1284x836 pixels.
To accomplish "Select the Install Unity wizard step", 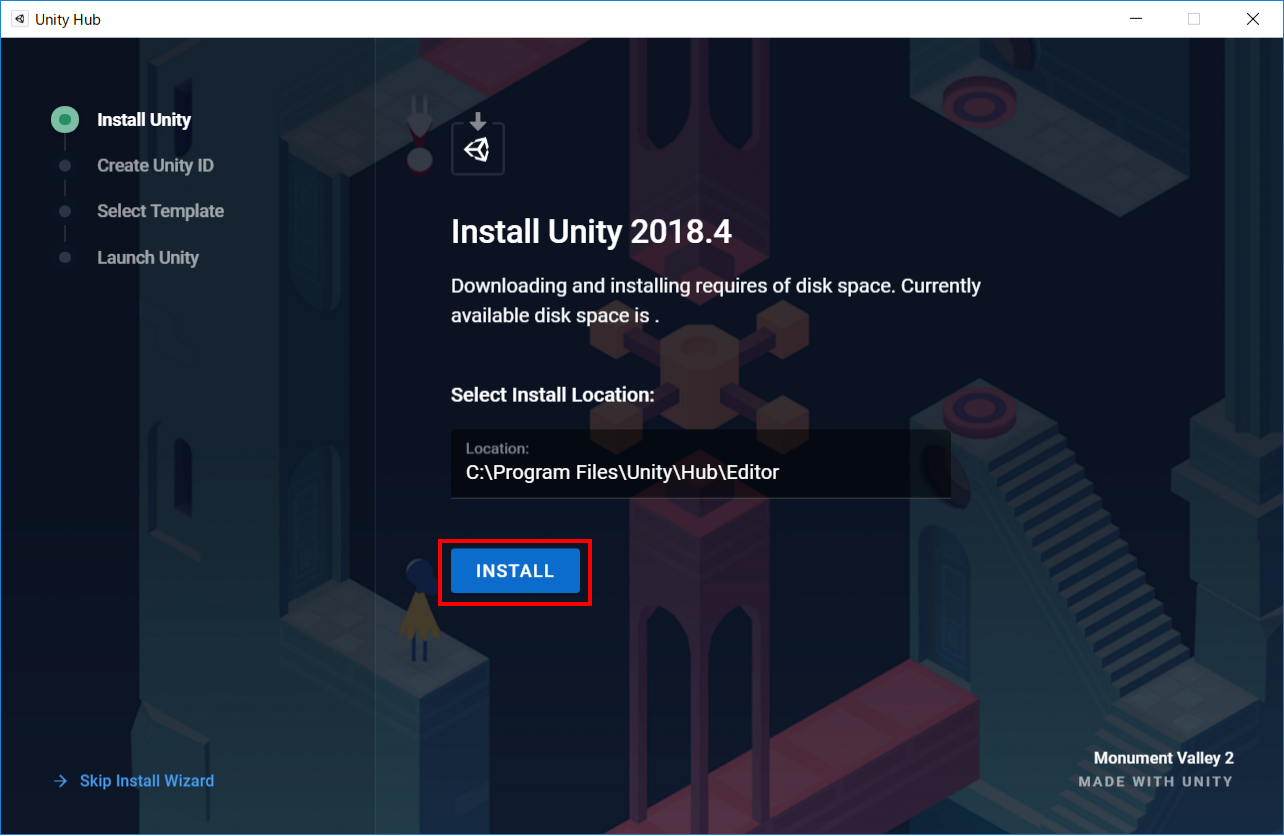I will [x=144, y=120].
